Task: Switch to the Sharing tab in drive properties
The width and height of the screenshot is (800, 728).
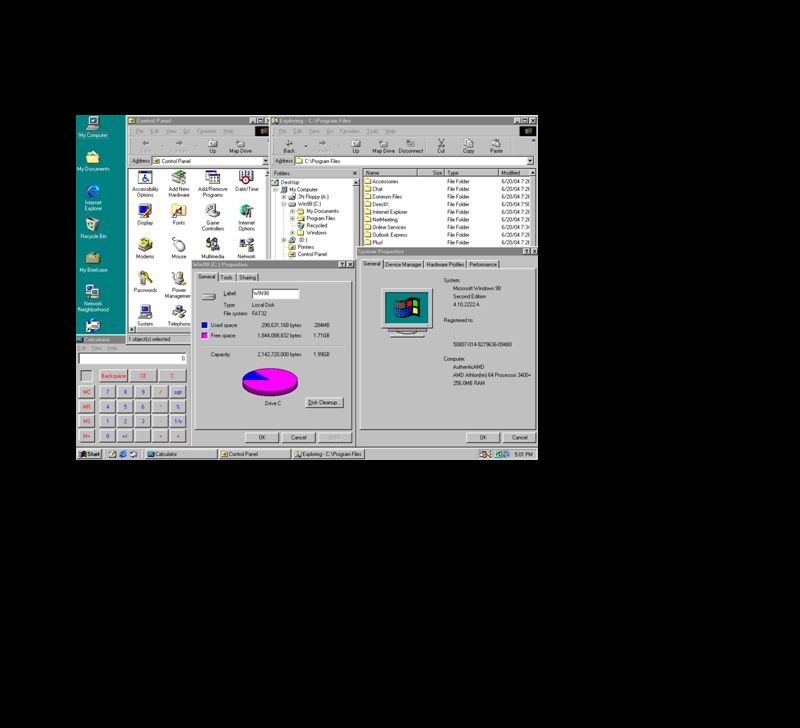Action: pos(247,278)
